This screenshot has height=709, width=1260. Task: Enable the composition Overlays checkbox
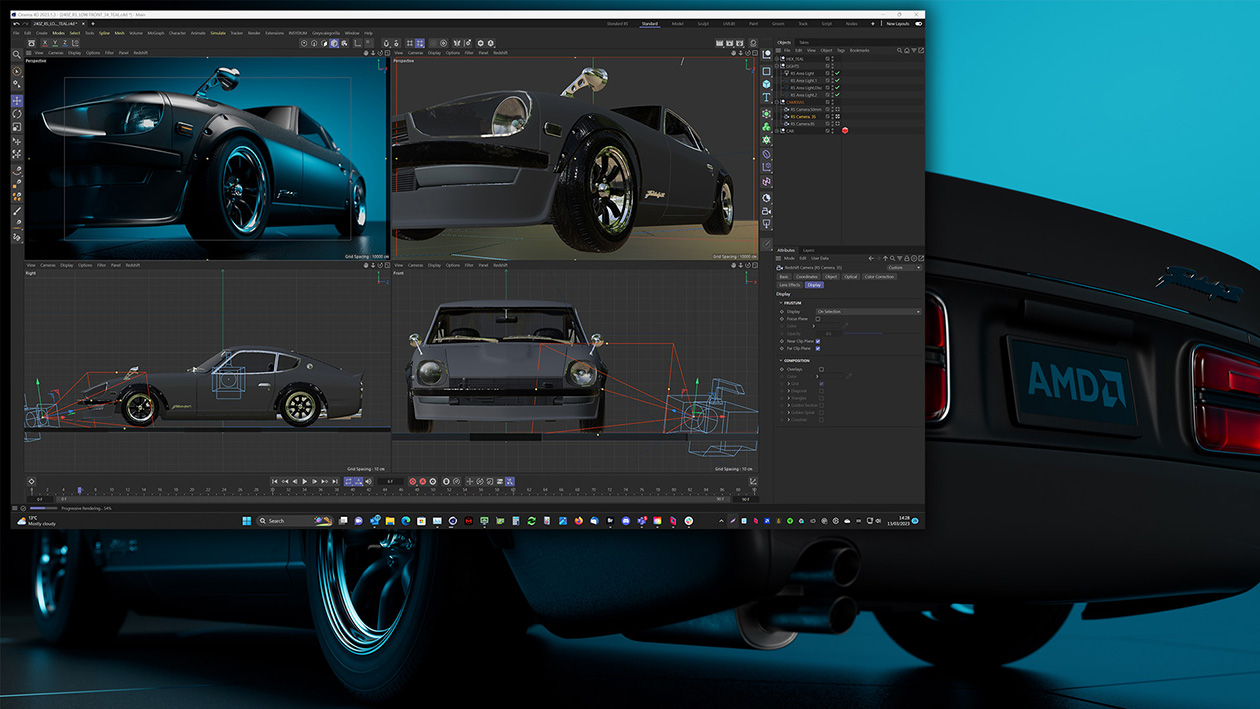tap(821, 369)
